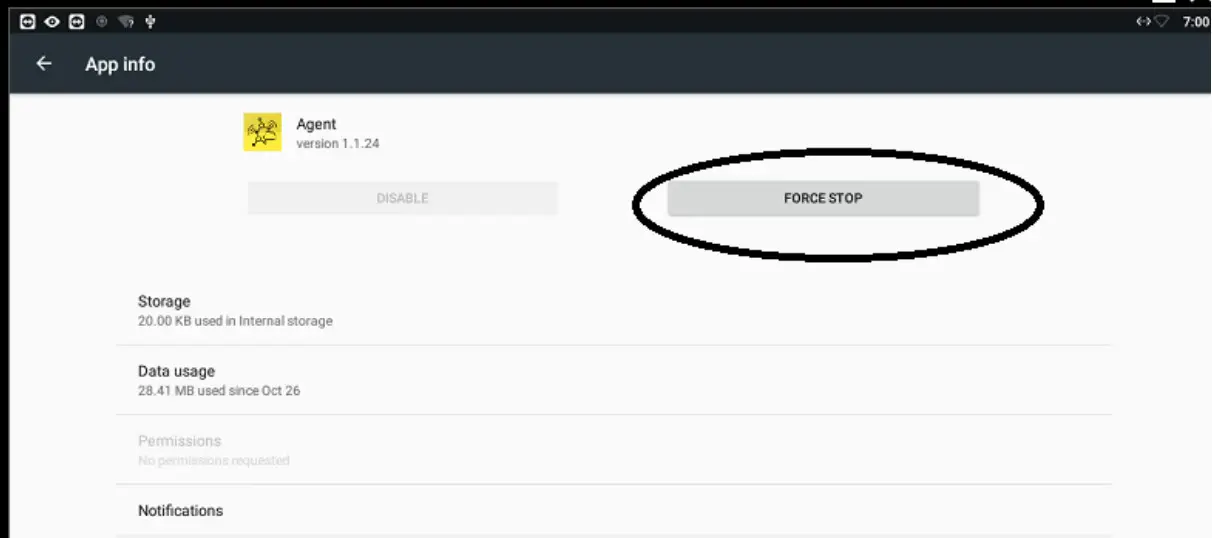Click the App info title
Image resolution: width=1212 pixels, height=538 pixels.
[x=120, y=64]
